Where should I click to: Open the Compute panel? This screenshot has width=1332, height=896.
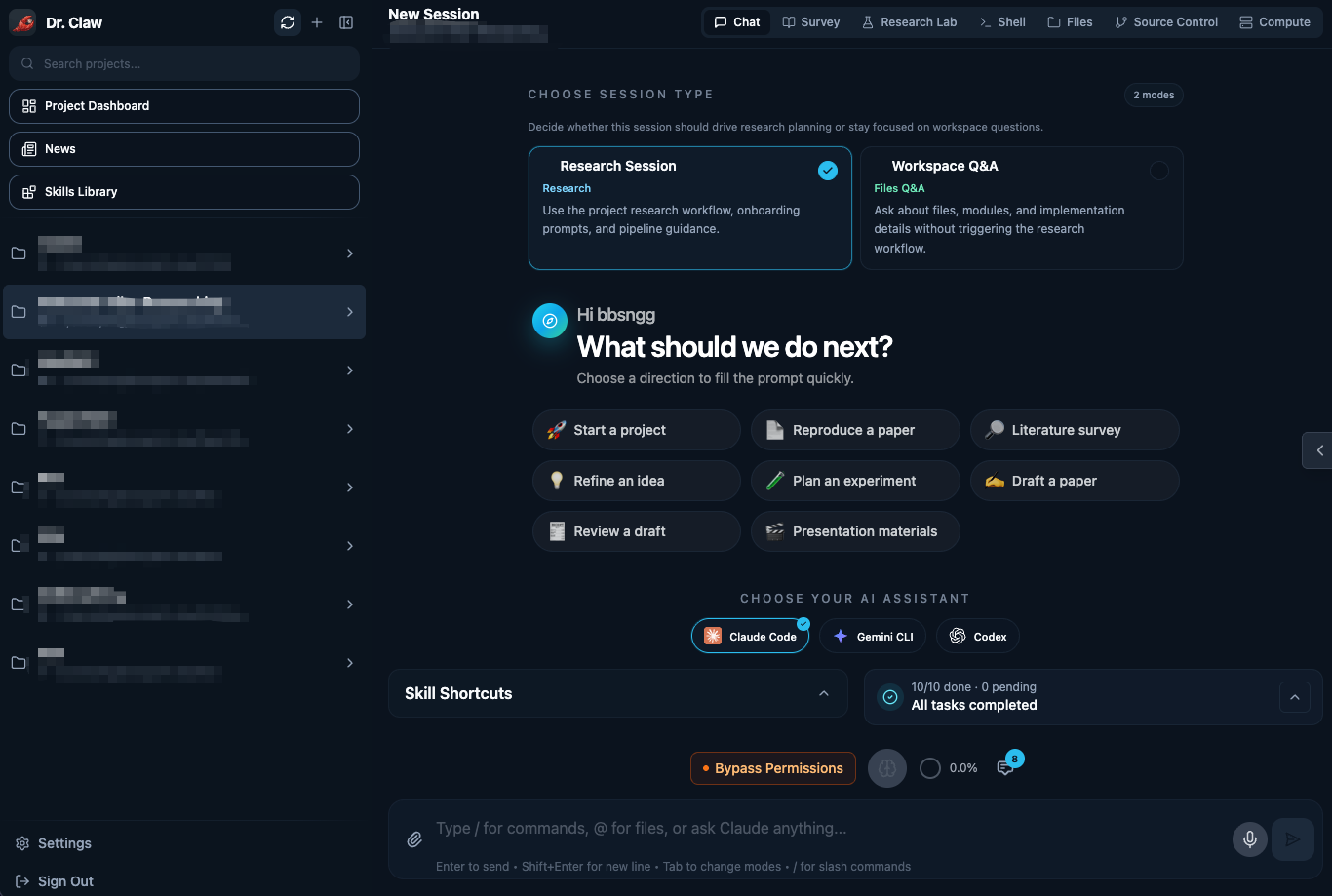[1275, 21]
